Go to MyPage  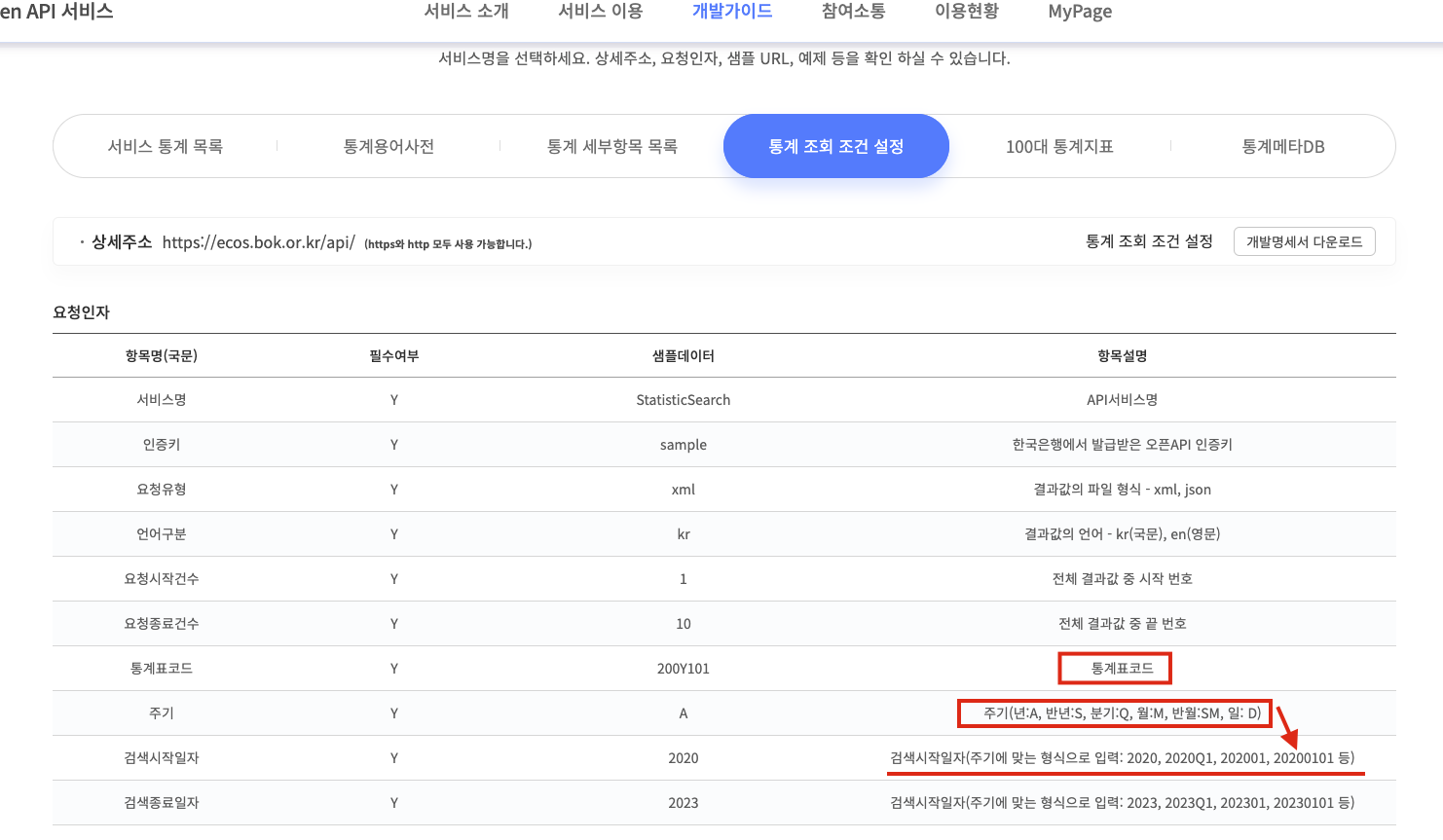tap(1080, 12)
